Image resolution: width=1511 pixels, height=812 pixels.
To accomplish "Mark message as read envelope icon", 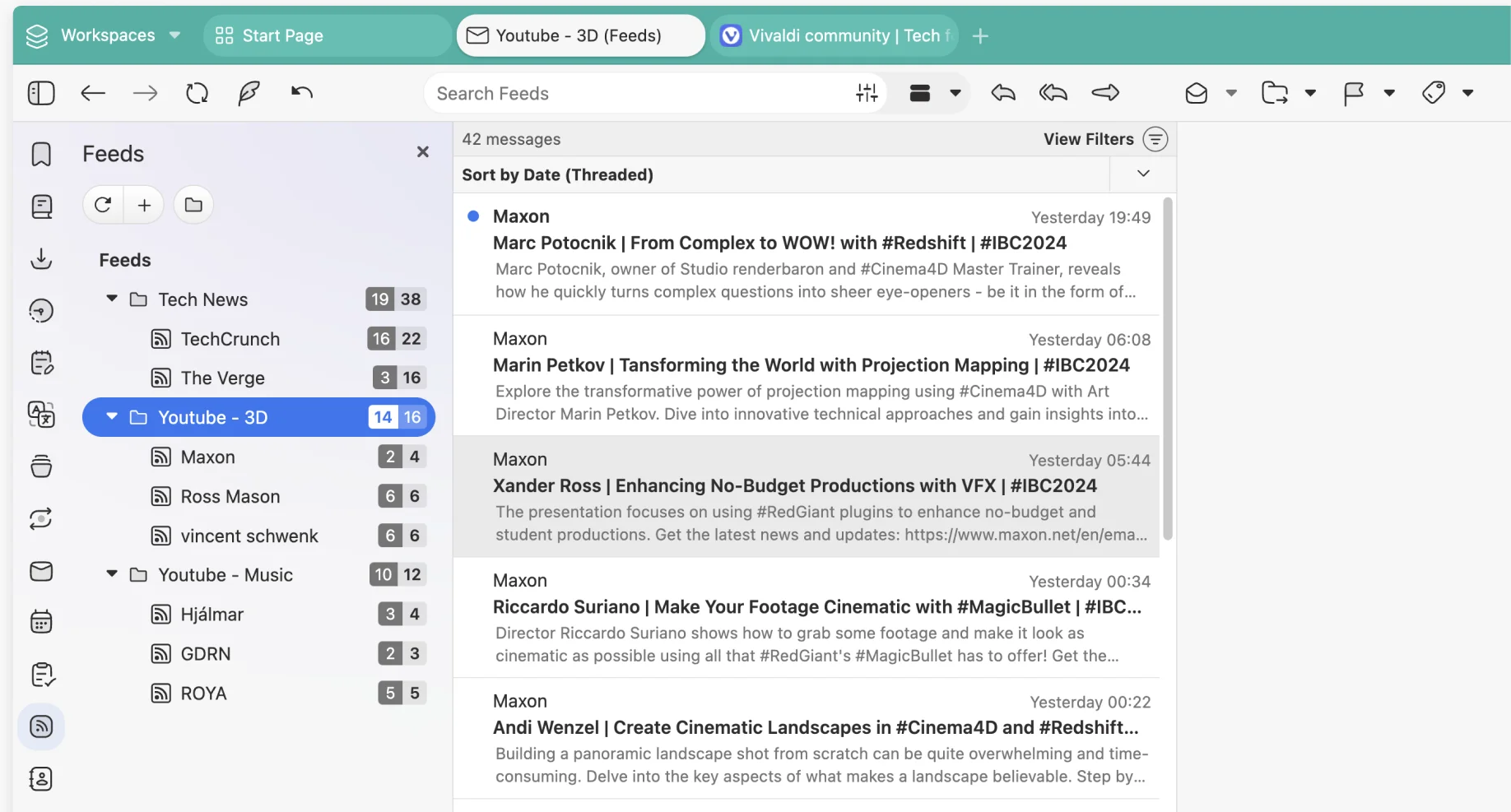I will [x=1197, y=93].
